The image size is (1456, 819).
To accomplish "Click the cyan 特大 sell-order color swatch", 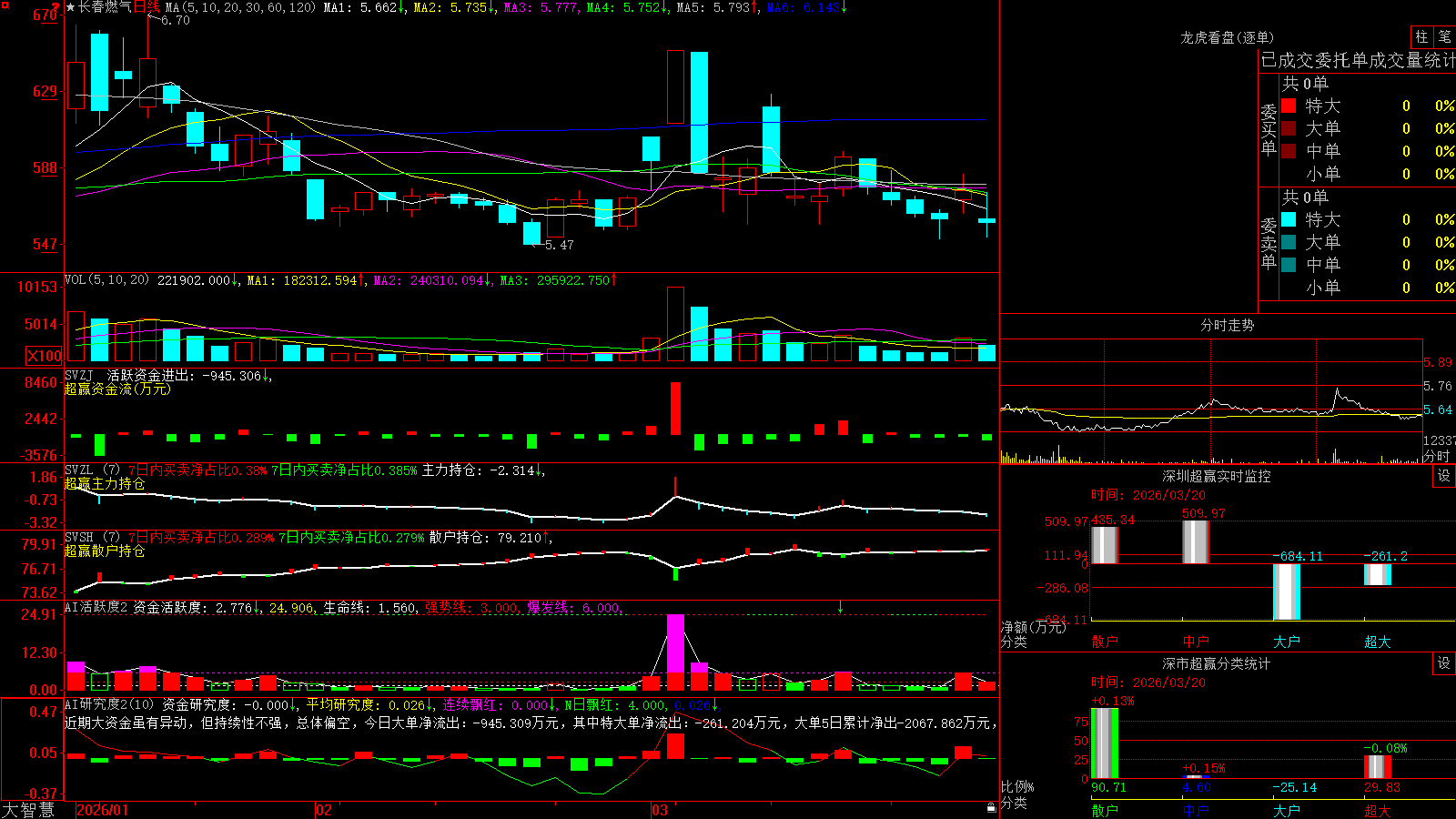I will point(1289,219).
